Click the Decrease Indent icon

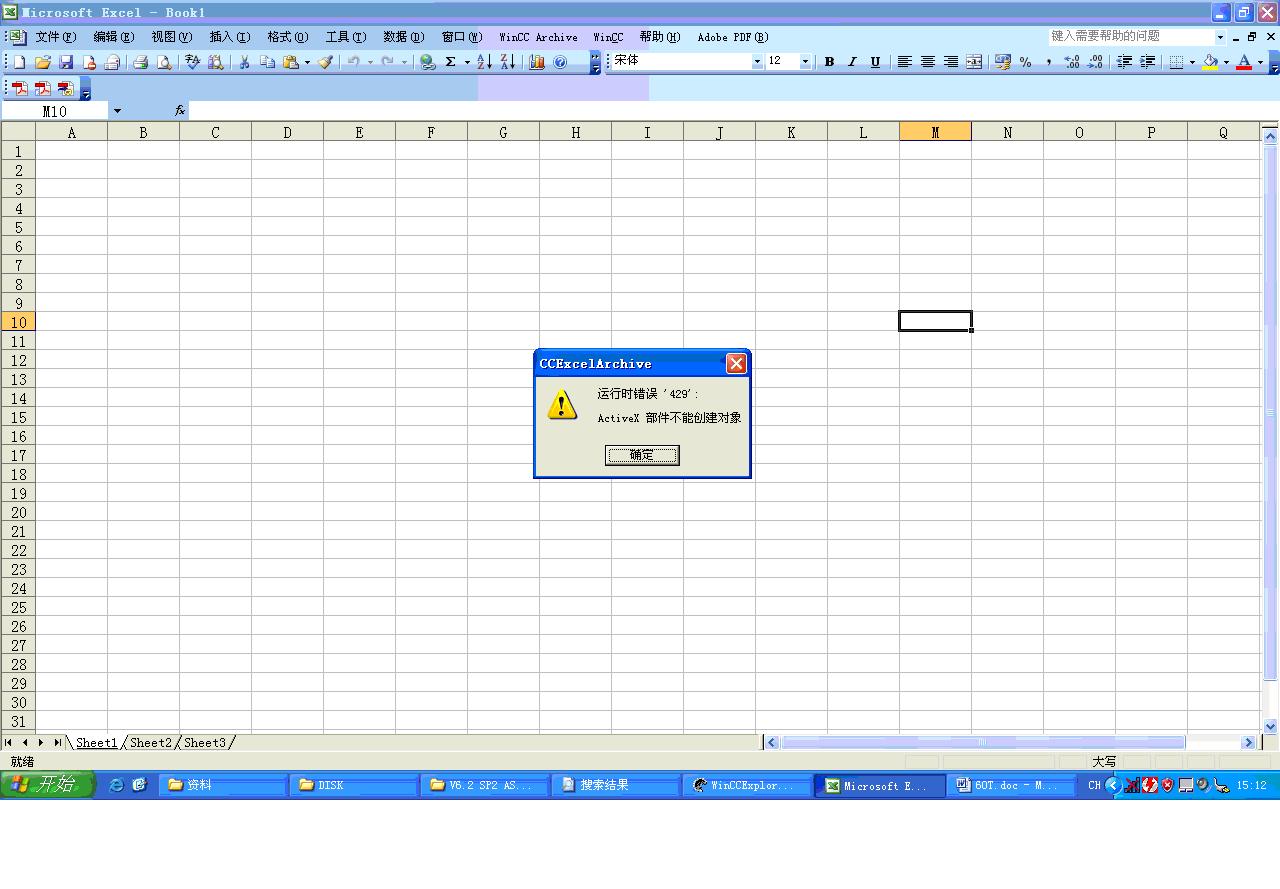click(x=1124, y=62)
